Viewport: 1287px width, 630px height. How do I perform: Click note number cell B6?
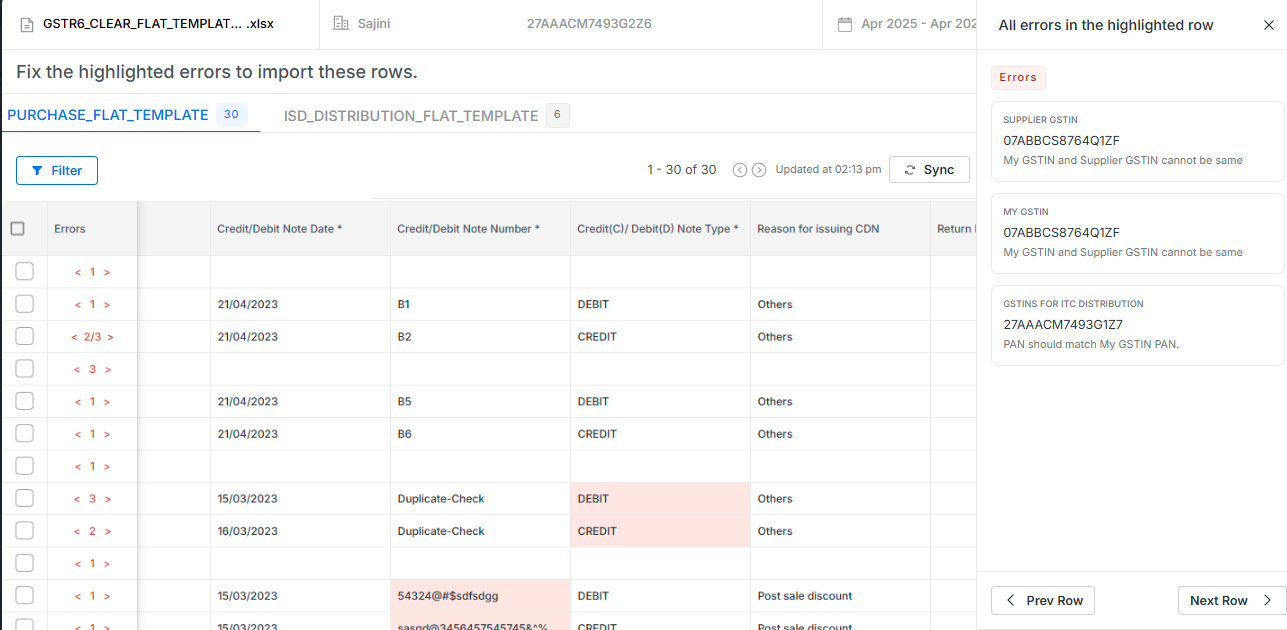pos(480,434)
